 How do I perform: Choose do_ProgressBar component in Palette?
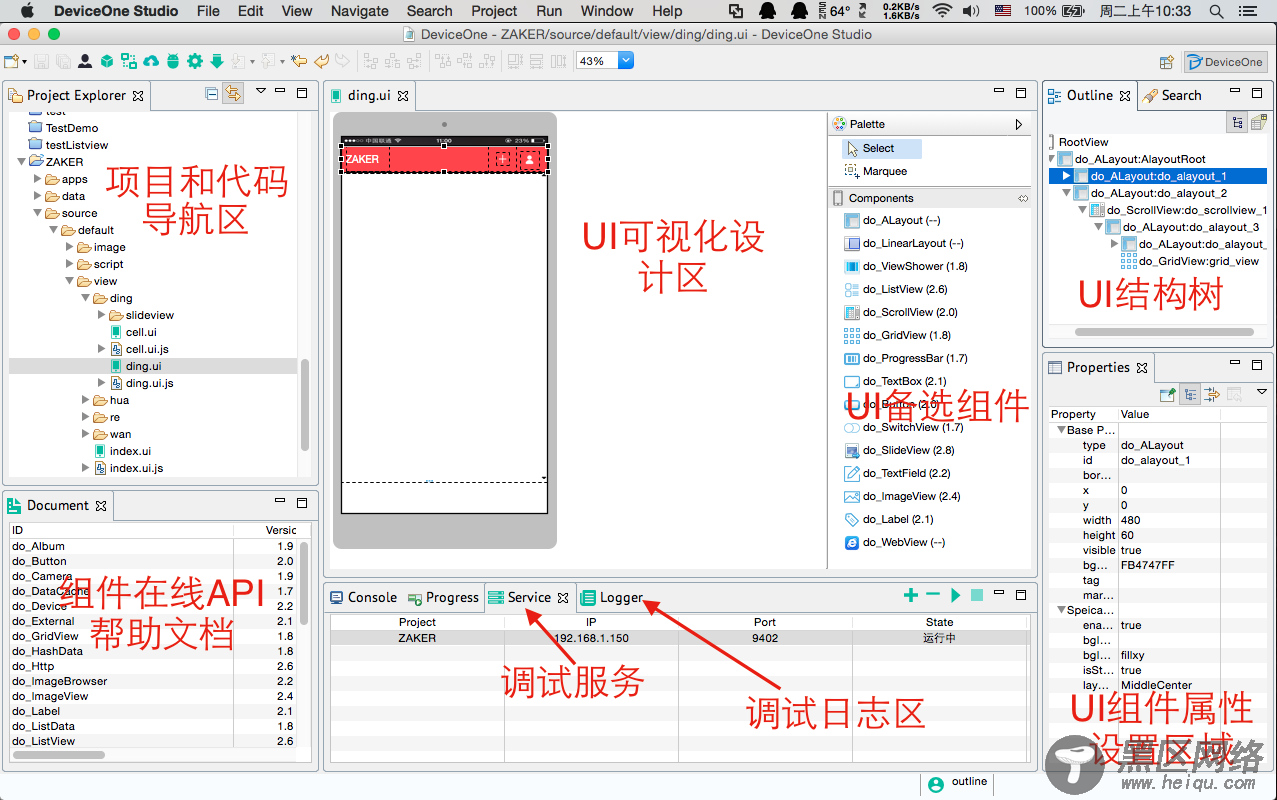(906, 358)
